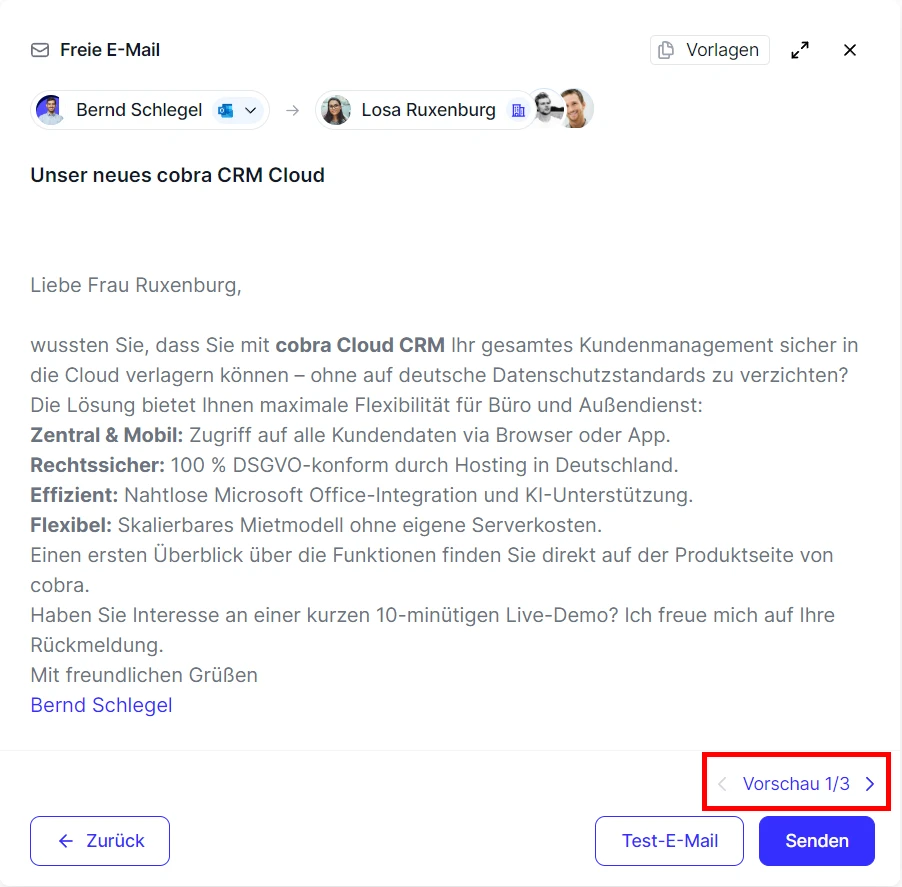The height and width of the screenshot is (887, 902).
Task: Send the email with the Senden button
Action: [816, 841]
